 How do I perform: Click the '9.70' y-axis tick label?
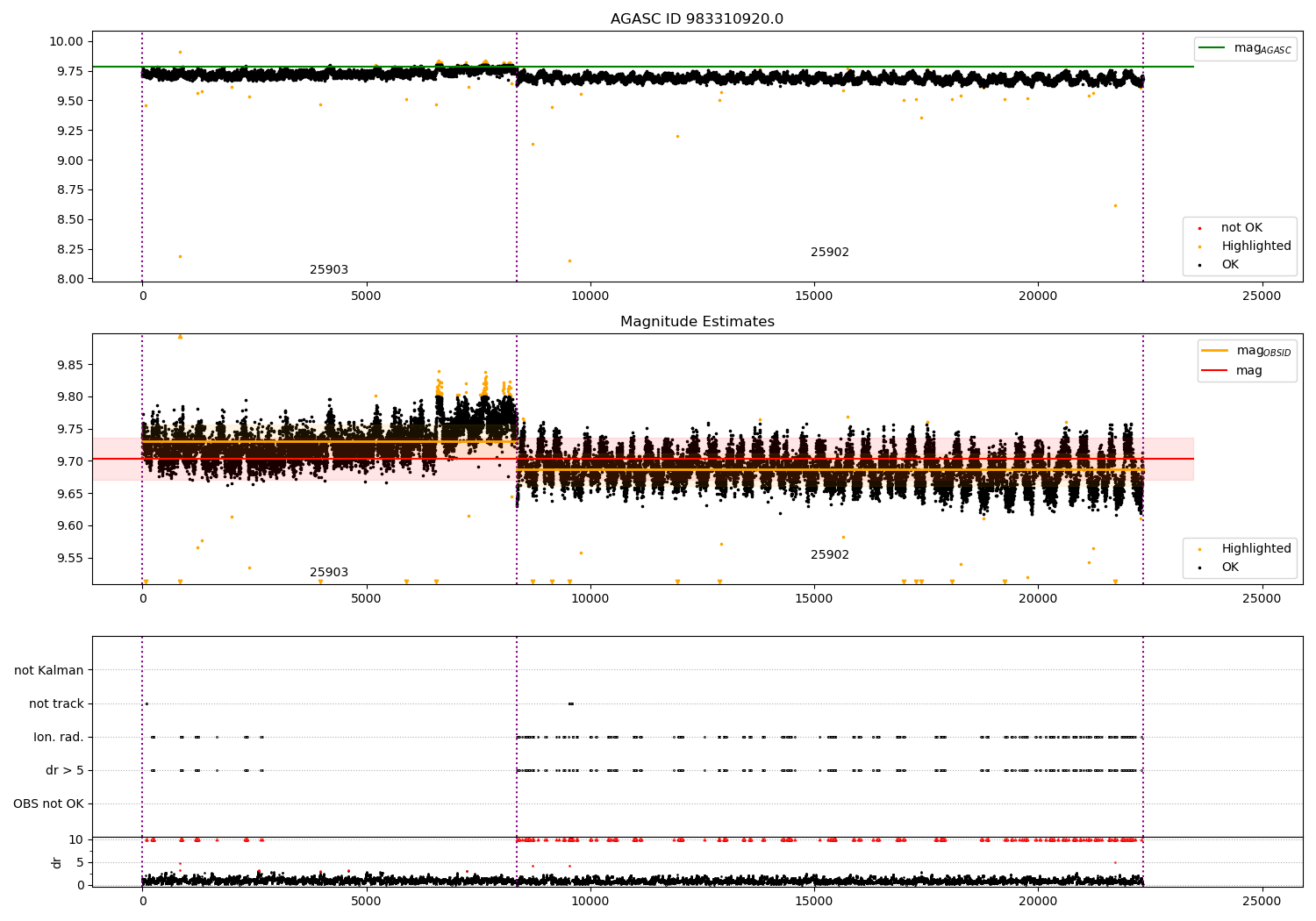click(x=70, y=461)
